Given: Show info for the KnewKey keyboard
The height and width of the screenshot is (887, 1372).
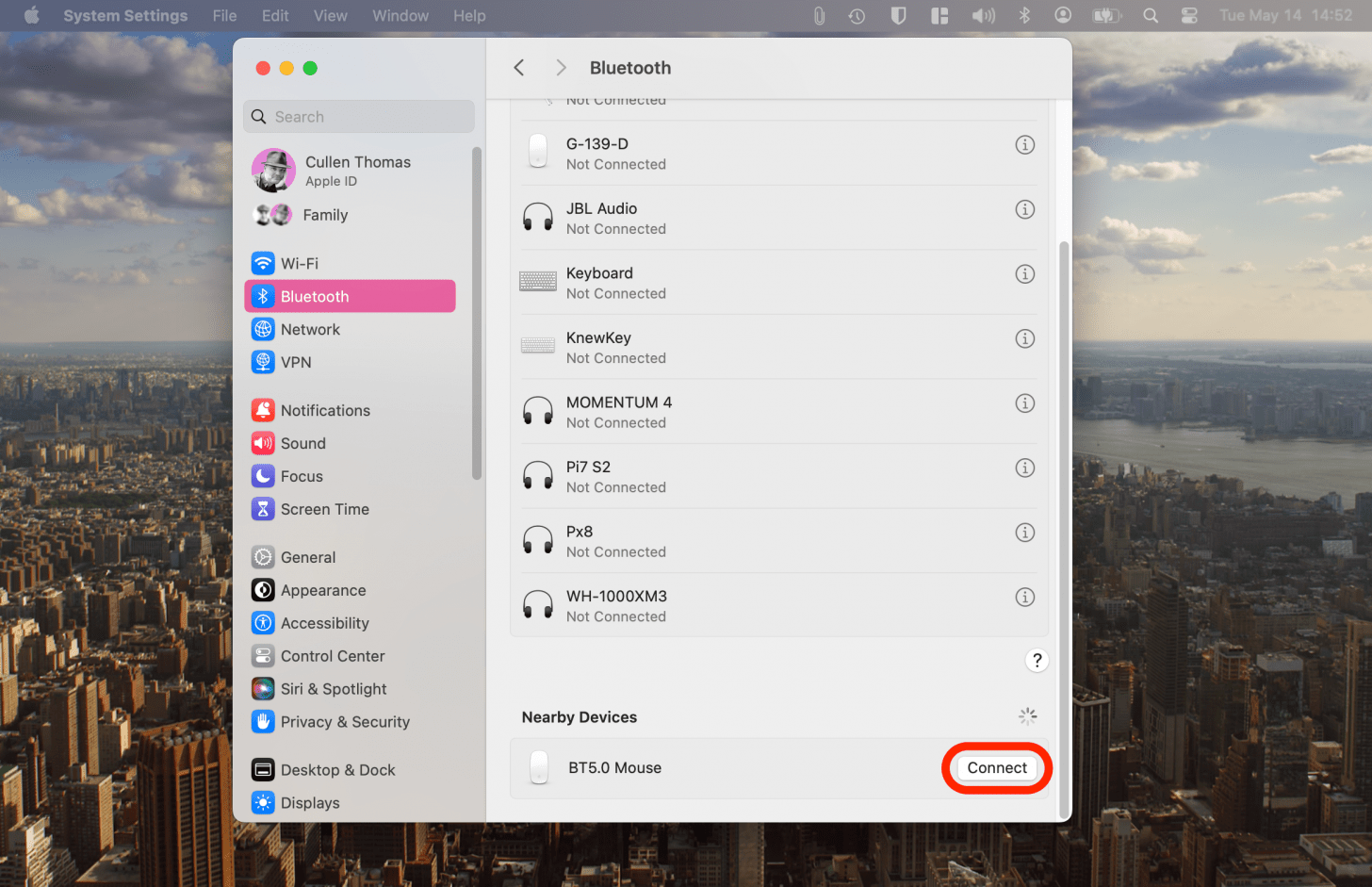Looking at the screenshot, I should [1024, 338].
